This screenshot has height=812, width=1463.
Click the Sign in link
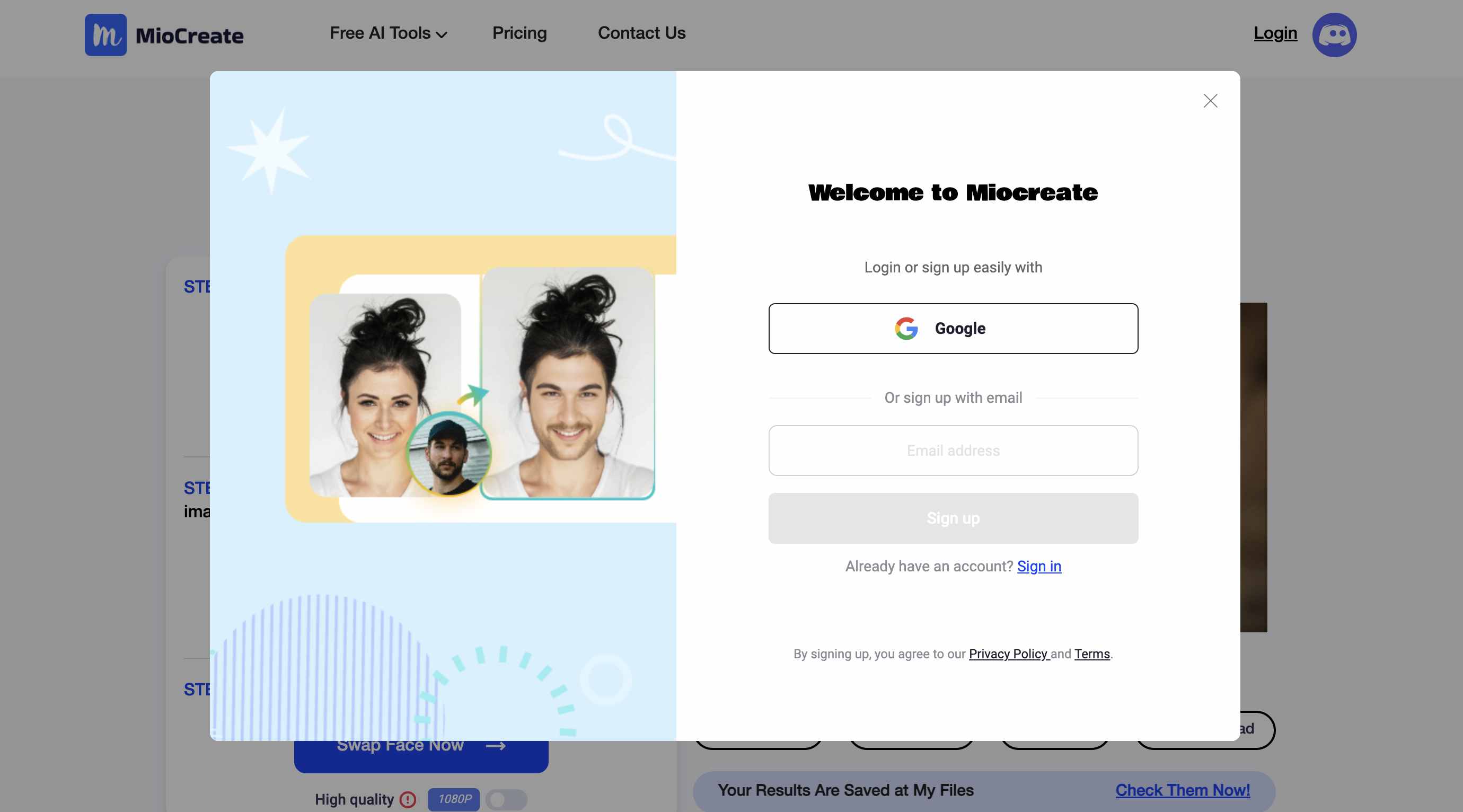tap(1039, 566)
